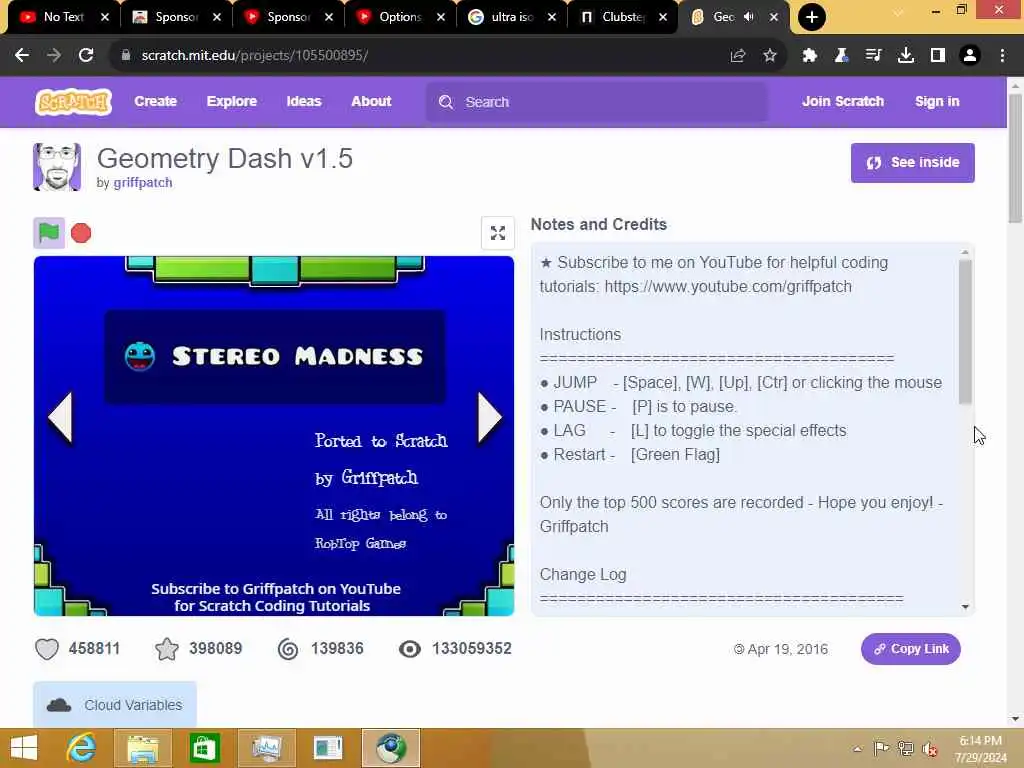Stop the project with the red stop button
1024x768 pixels.
click(x=81, y=233)
